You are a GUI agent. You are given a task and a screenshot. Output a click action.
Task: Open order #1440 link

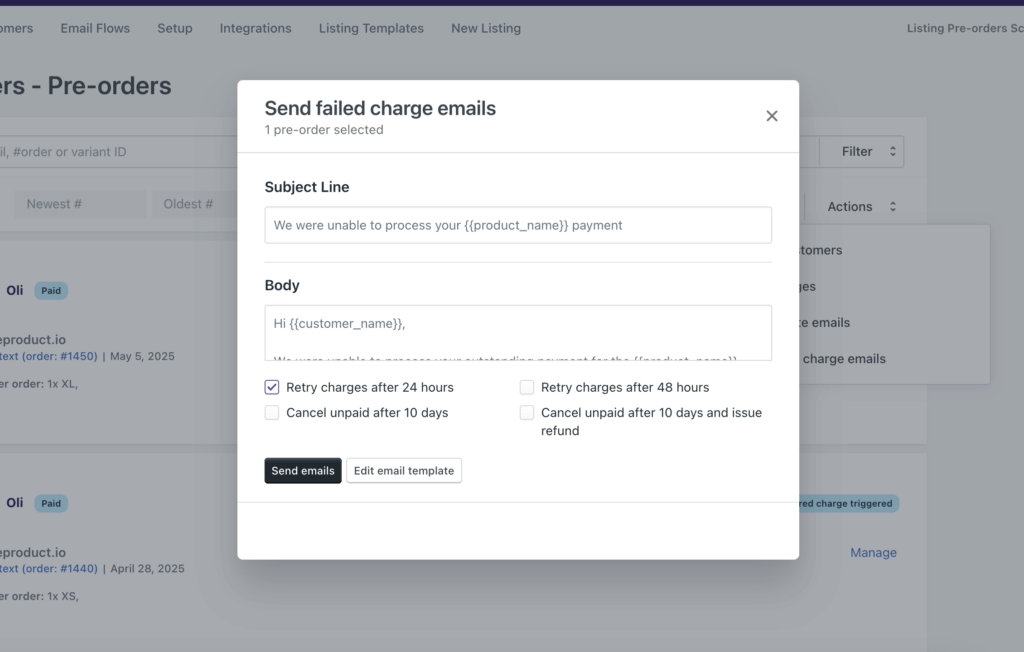coord(58,569)
